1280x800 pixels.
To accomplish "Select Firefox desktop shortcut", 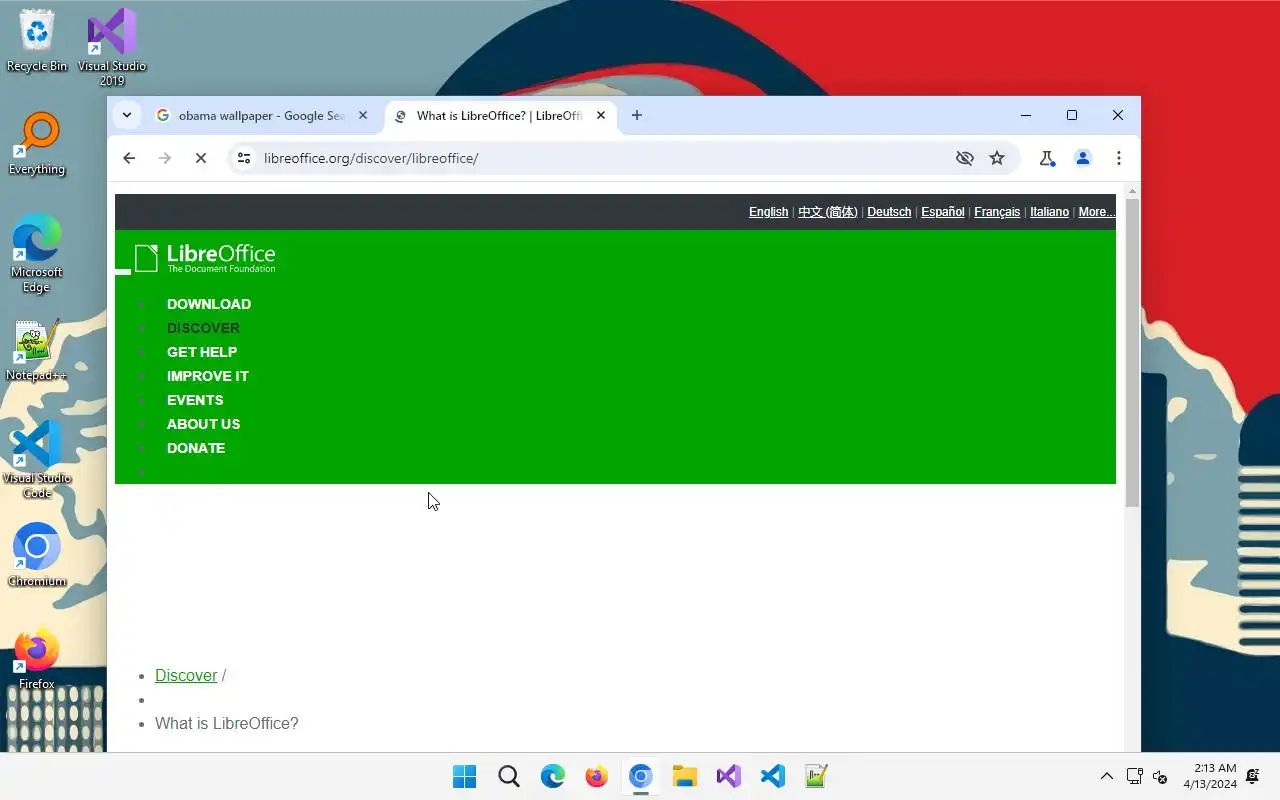I will [x=37, y=659].
